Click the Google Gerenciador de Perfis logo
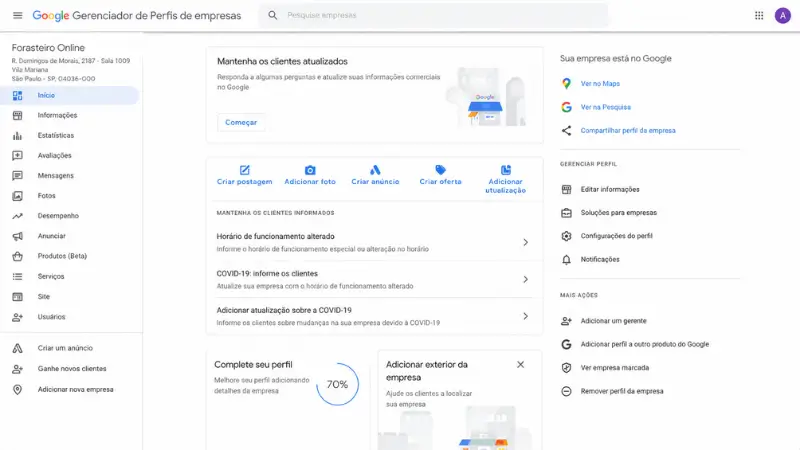This screenshot has height=450, width=800. [137, 16]
